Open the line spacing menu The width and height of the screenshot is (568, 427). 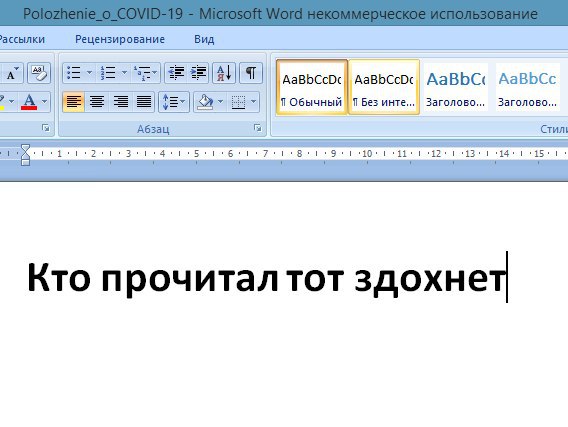[174, 102]
